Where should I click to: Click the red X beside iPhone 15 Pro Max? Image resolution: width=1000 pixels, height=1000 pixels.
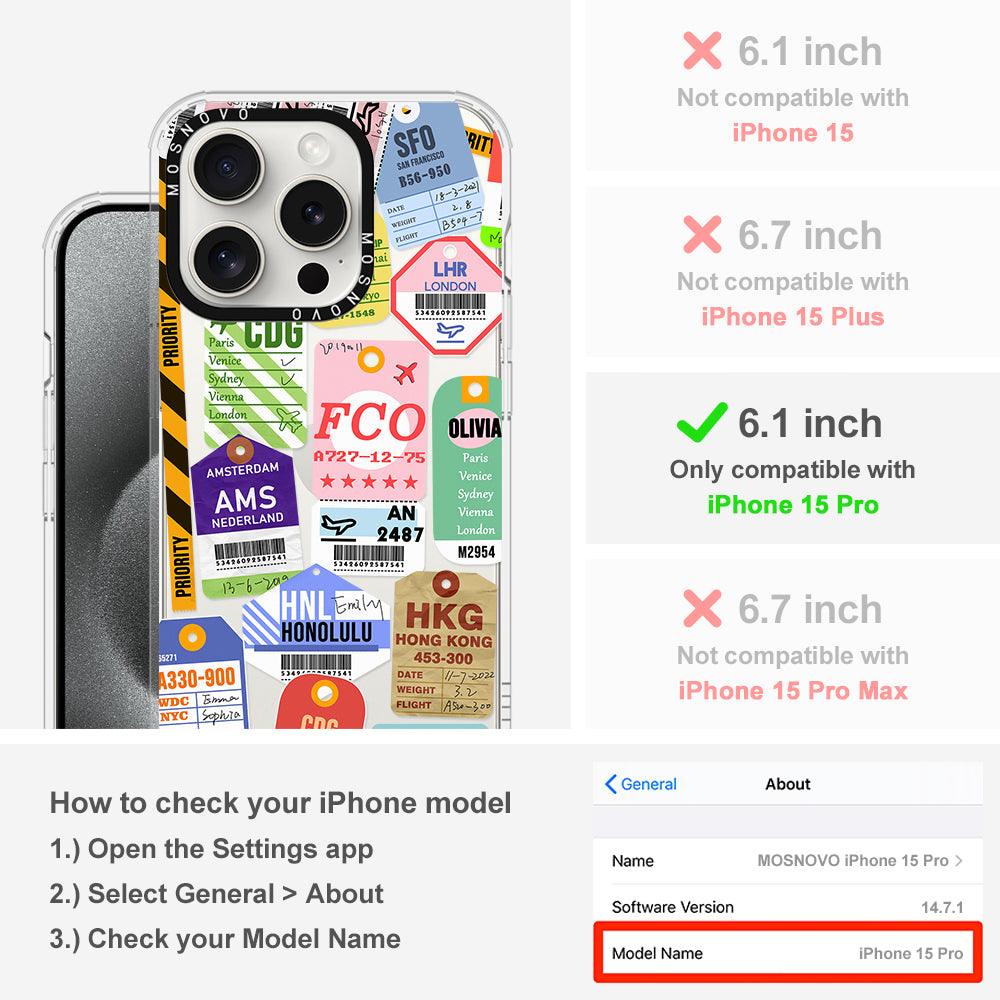click(x=702, y=608)
